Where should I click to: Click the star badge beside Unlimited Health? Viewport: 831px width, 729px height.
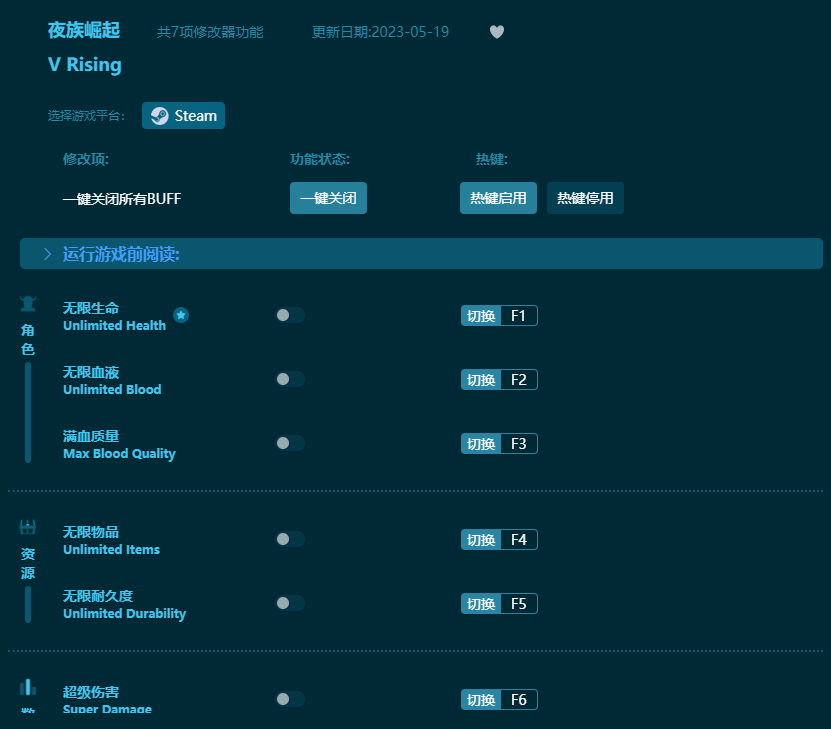181,315
